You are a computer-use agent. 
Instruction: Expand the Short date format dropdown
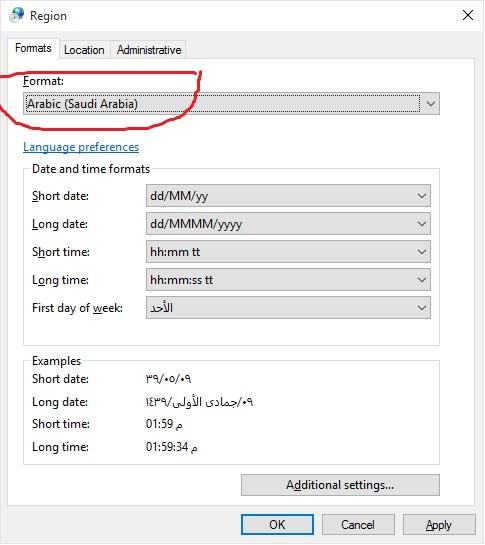[421, 196]
